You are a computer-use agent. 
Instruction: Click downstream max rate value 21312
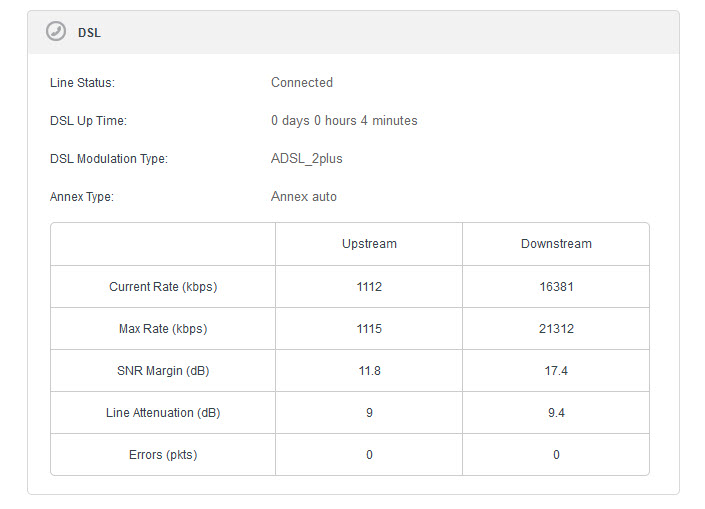(x=556, y=329)
